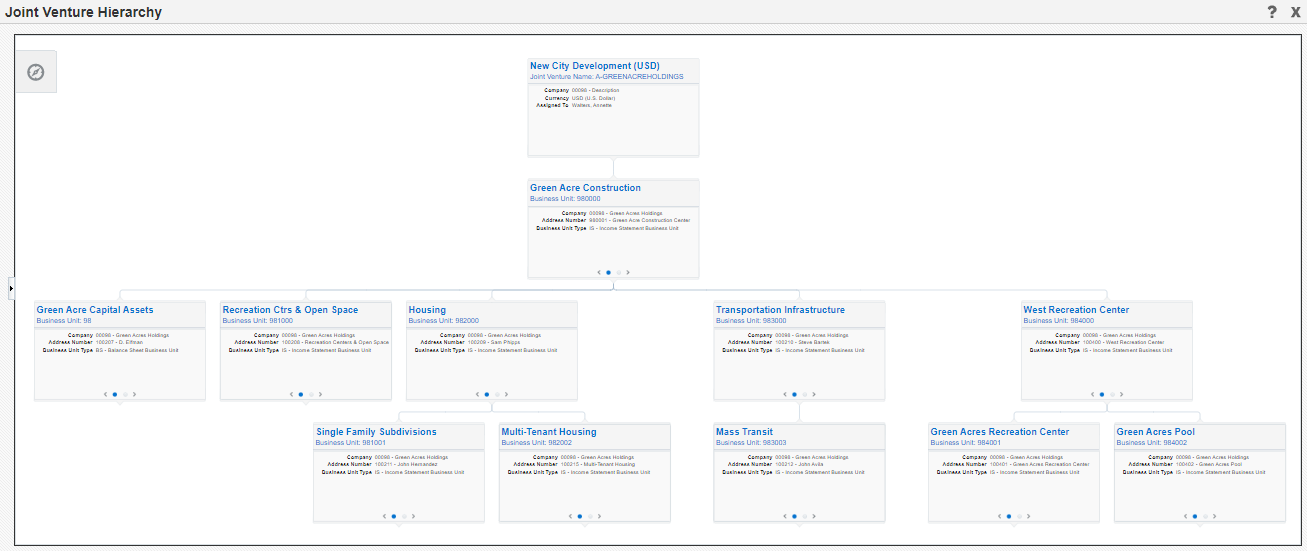Show previous page on Green Acres Recreation Center
Viewport: 1307px width, 551px height.
1000,516
